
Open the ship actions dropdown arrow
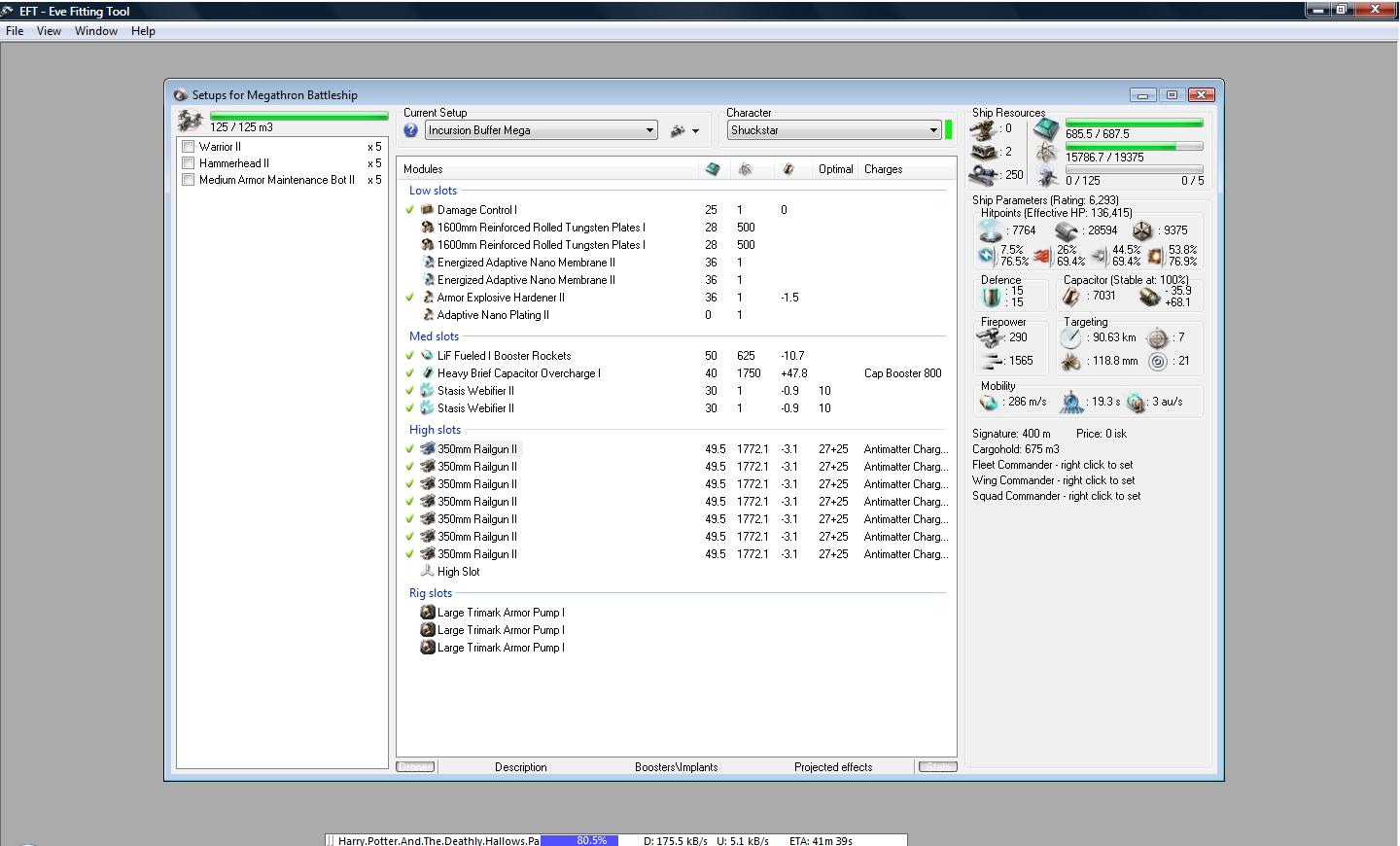click(695, 131)
